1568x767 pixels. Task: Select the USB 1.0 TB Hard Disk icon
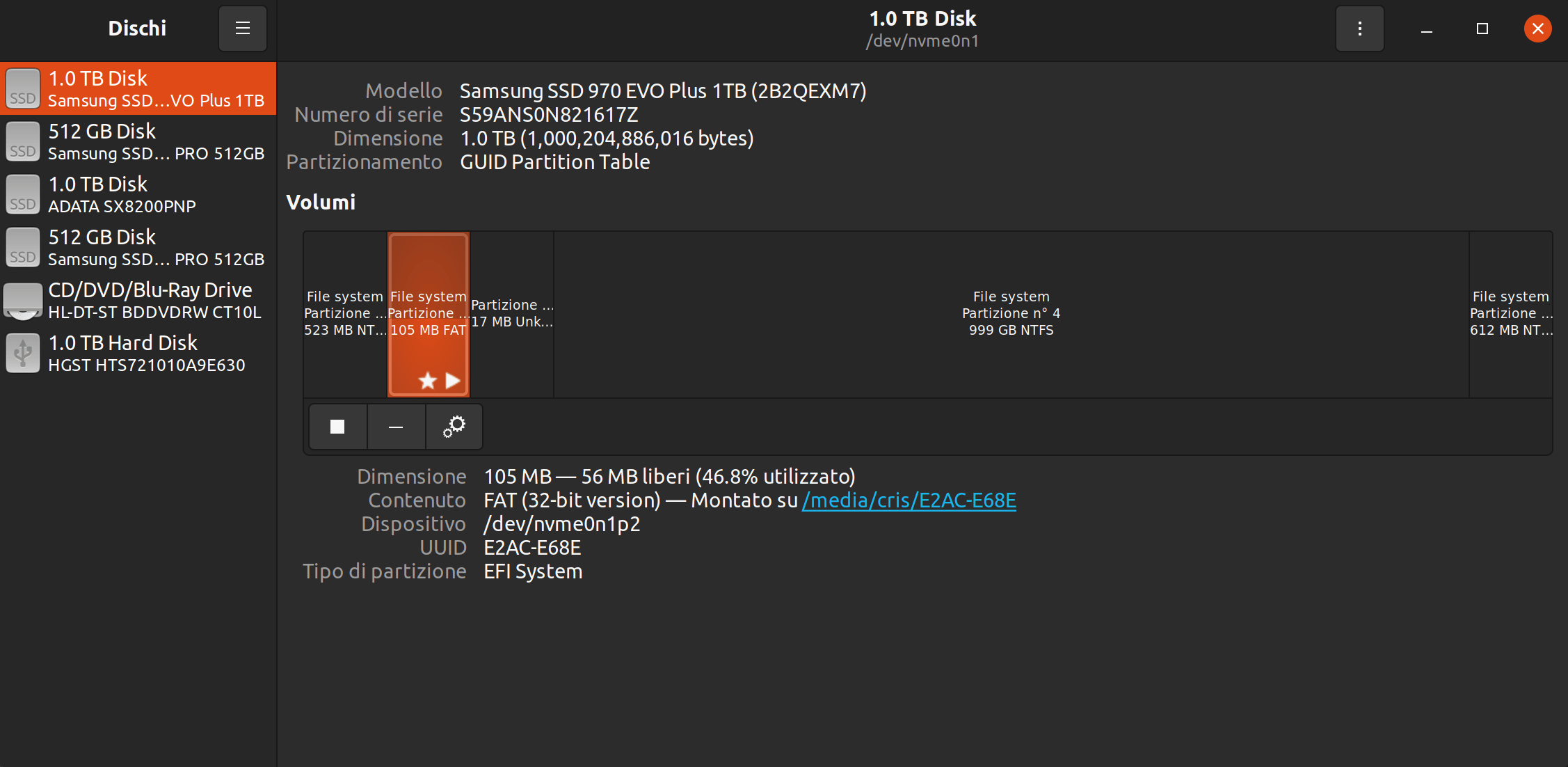coord(23,354)
